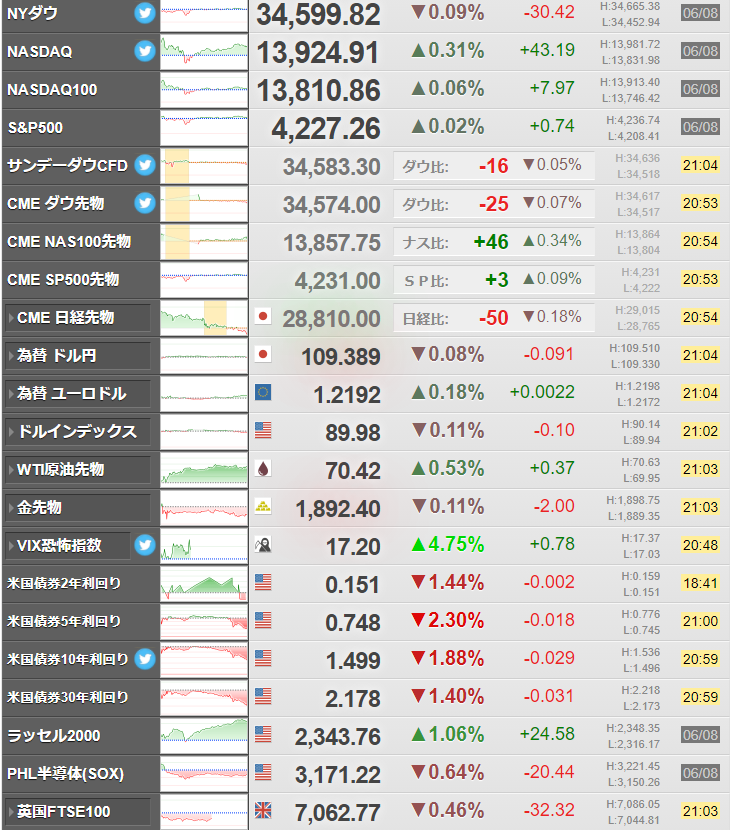Select the NYダウ price 34,599.82
The width and height of the screenshot is (731, 830).
pos(318,14)
